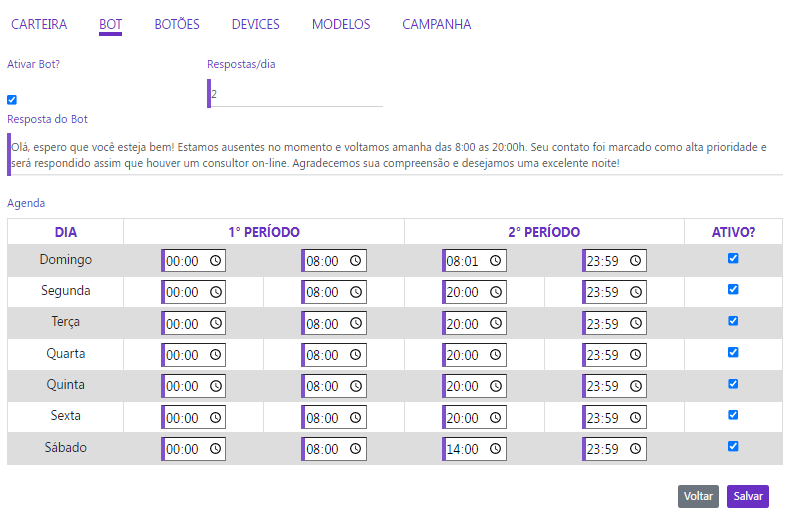Viewport: 790px width, 518px height.
Task: Click the Salvar button
Action: [748, 496]
